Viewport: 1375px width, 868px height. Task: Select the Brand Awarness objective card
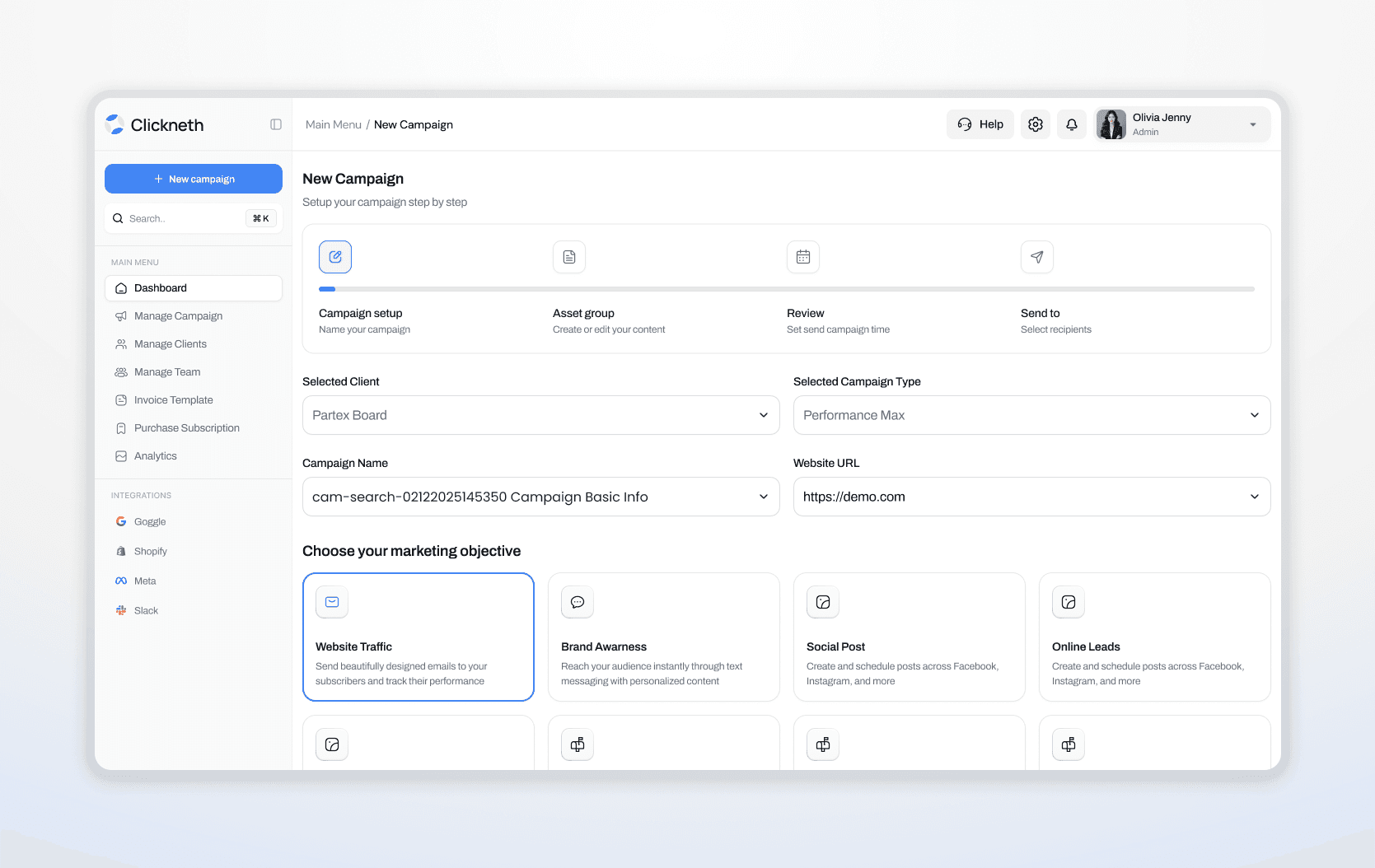click(x=664, y=637)
